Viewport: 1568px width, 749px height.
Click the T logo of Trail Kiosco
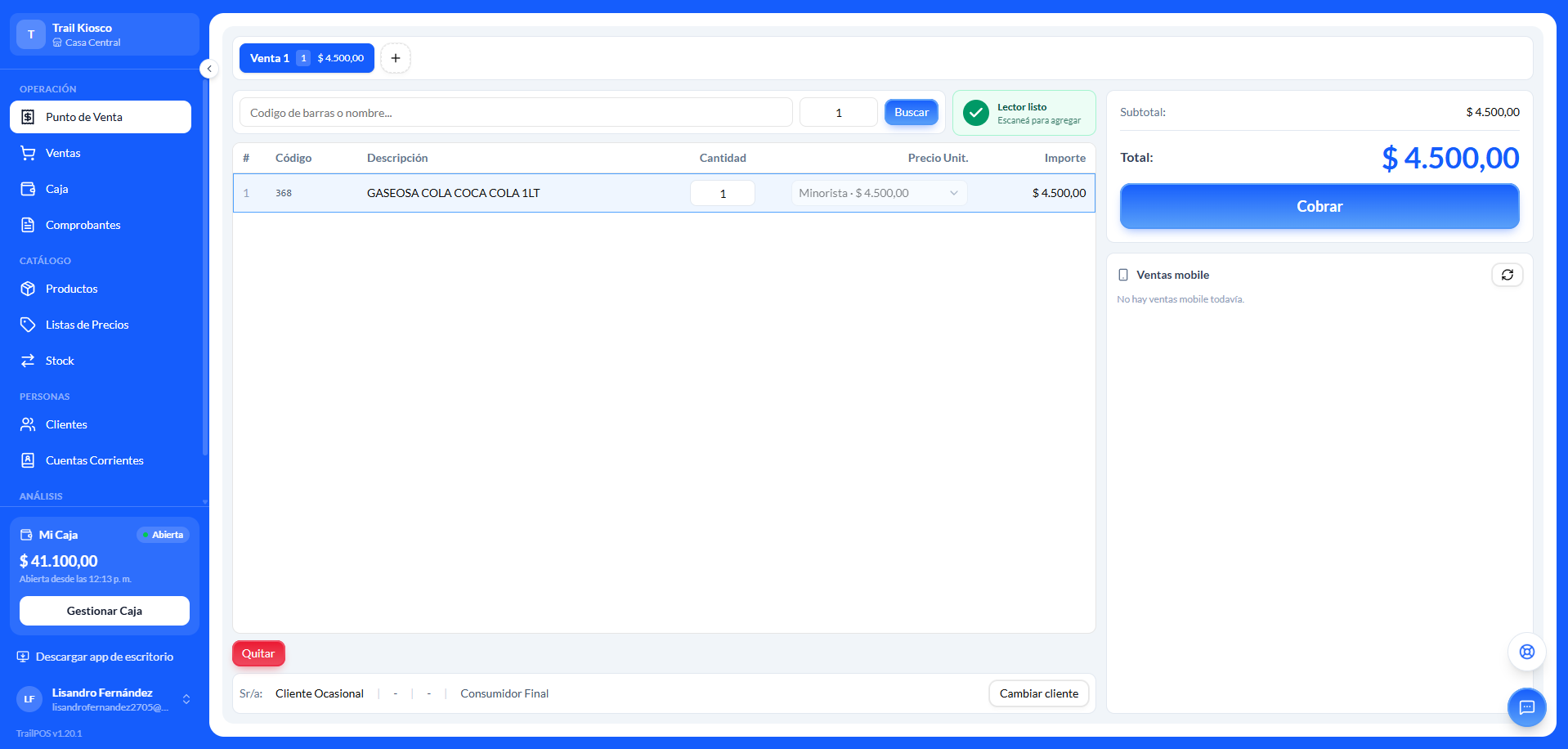[x=31, y=34]
